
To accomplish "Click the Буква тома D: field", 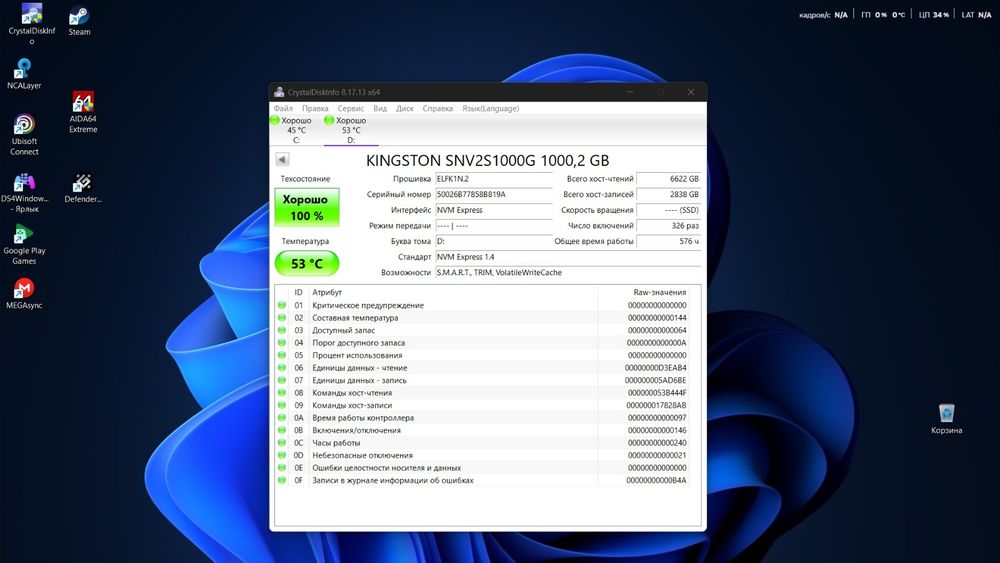I will point(494,241).
